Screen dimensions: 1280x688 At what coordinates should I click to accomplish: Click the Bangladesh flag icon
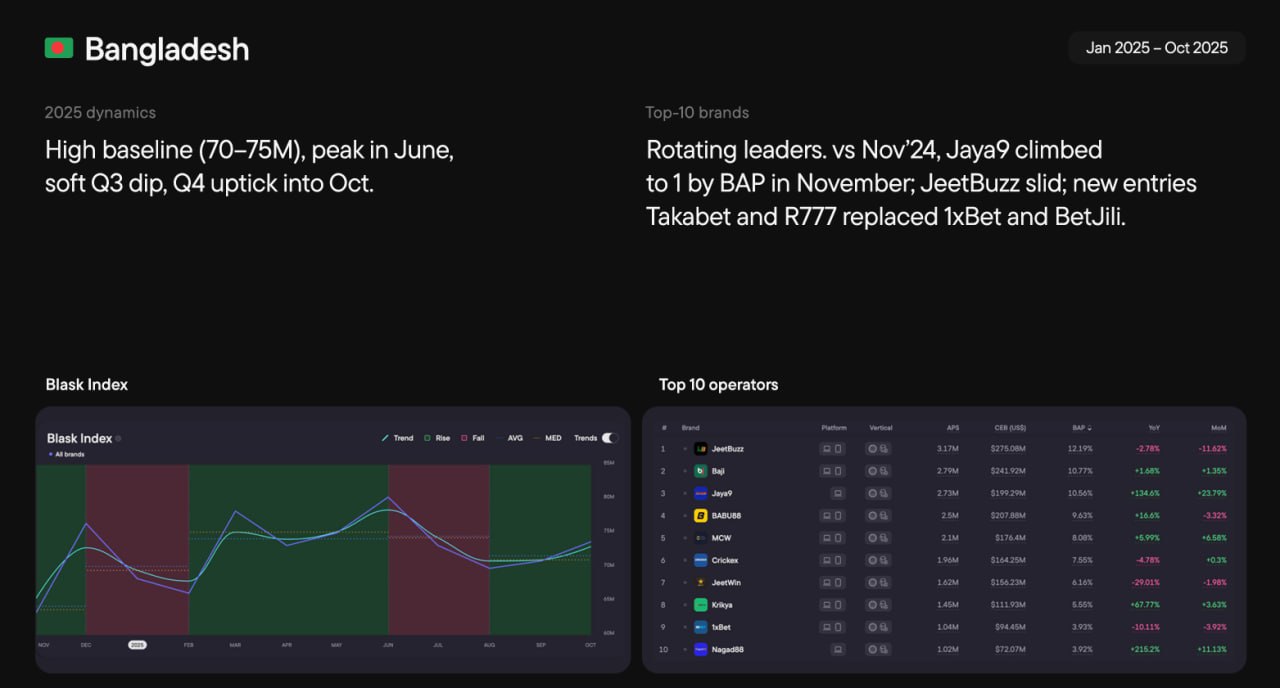59,48
